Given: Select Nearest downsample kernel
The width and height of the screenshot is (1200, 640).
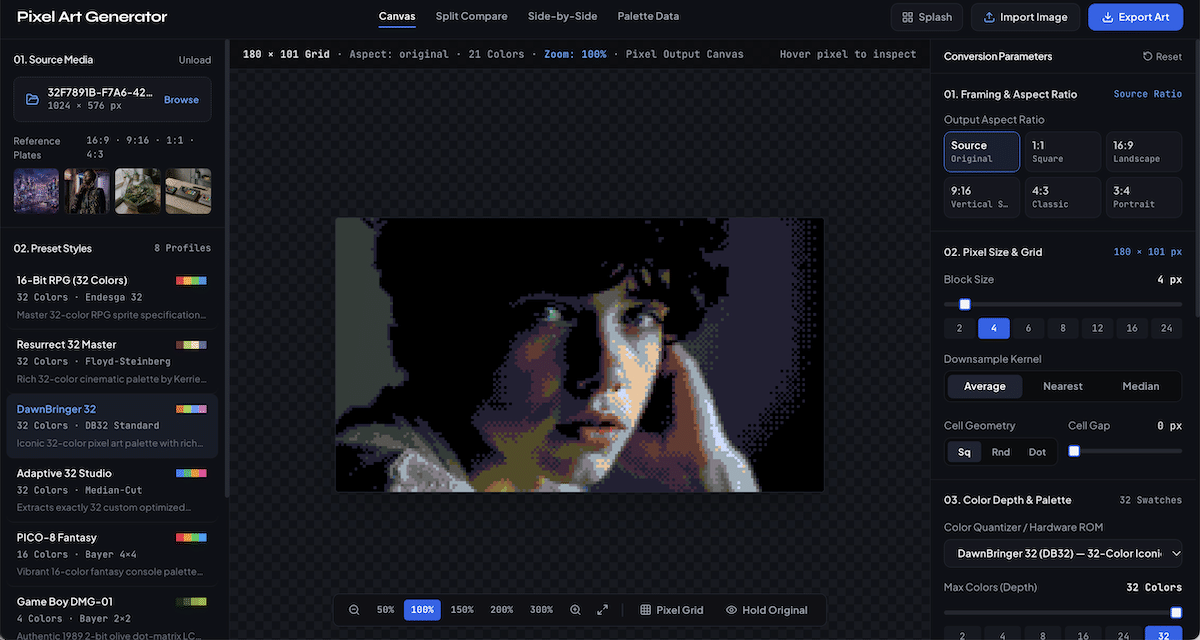Looking at the screenshot, I should [x=1063, y=386].
